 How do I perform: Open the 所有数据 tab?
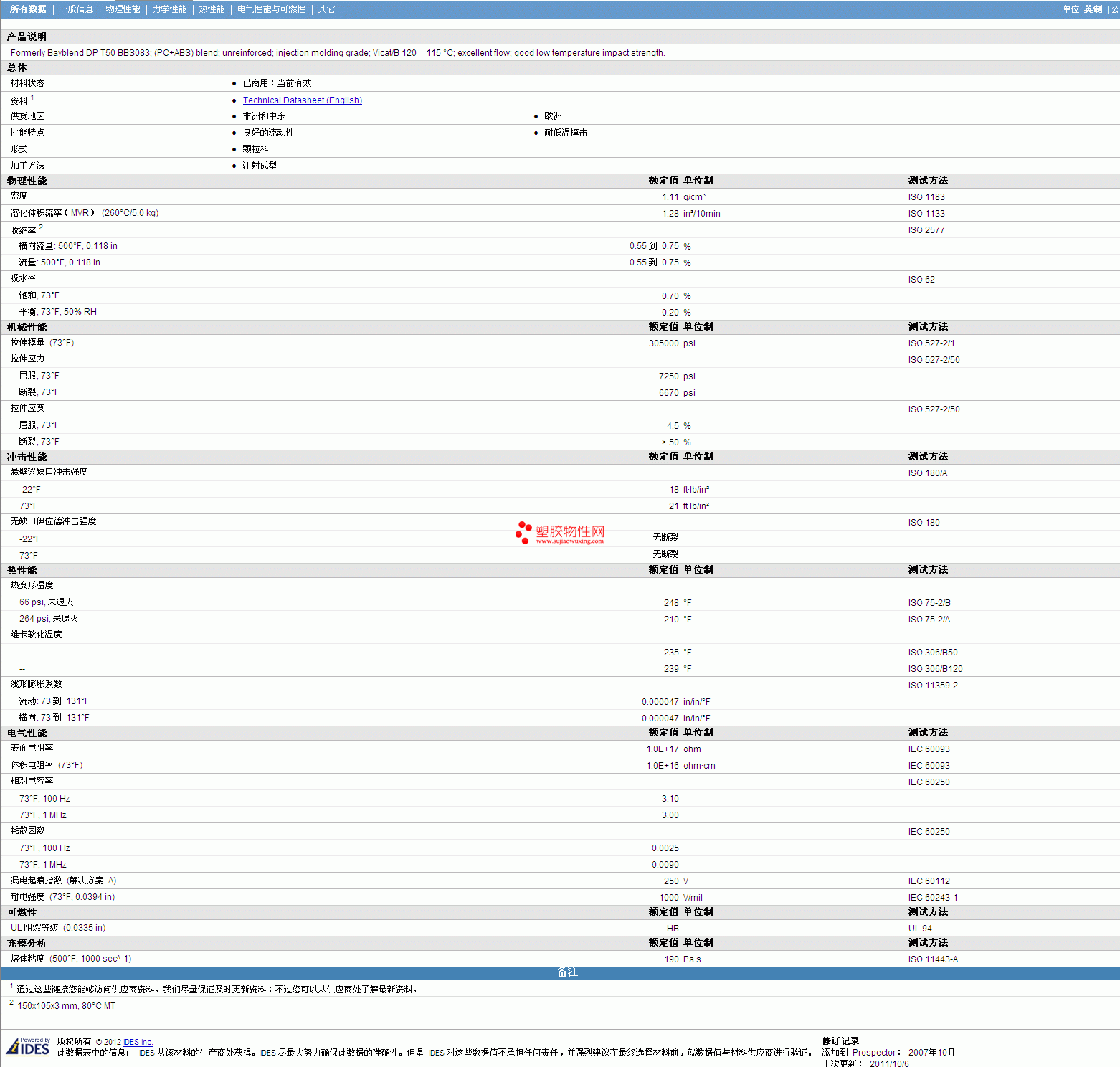point(28,9)
